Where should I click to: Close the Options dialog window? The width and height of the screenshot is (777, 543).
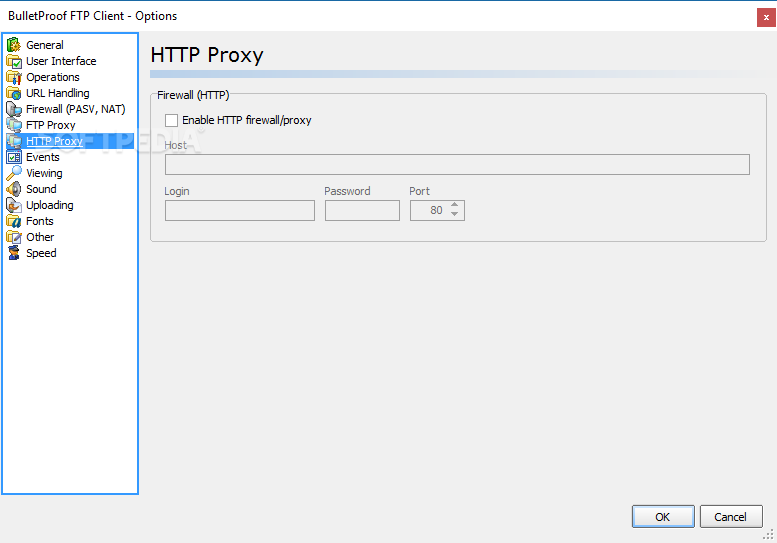click(766, 17)
